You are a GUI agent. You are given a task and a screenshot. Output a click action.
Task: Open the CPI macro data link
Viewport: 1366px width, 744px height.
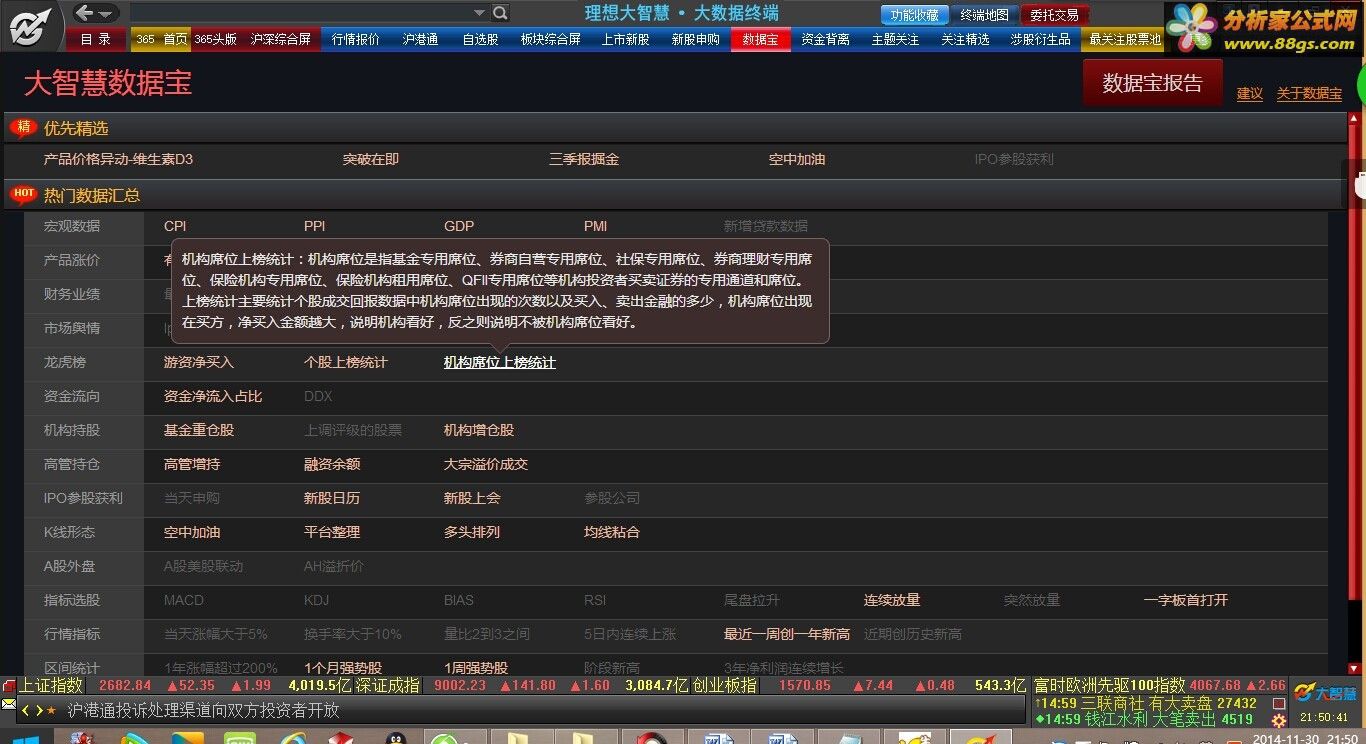[175, 226]
